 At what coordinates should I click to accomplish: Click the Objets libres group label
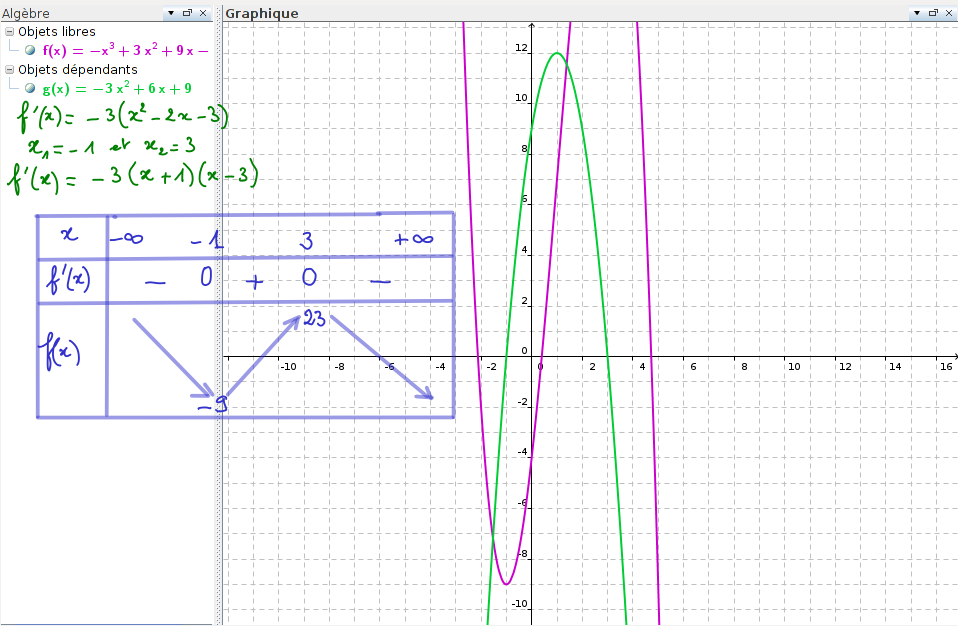57,32
